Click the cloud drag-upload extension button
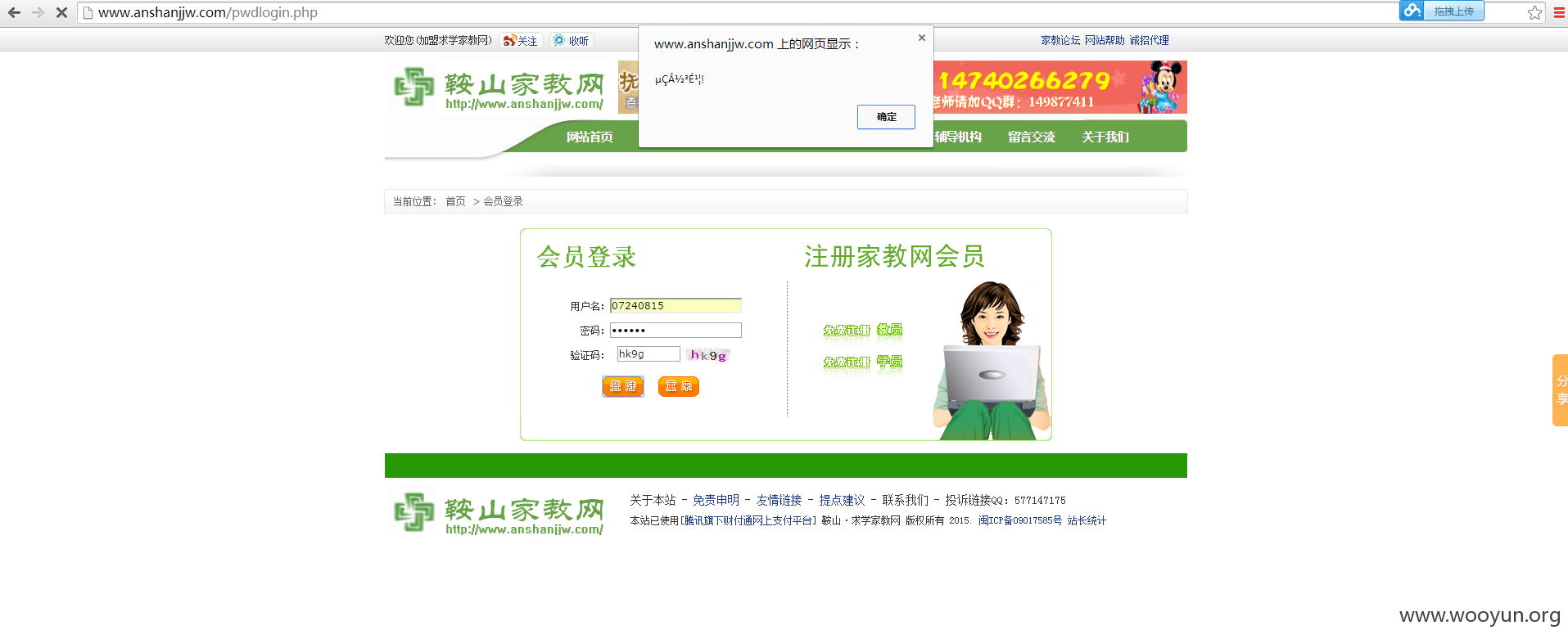This screenshot has height=639, width=1568. 1441,11
